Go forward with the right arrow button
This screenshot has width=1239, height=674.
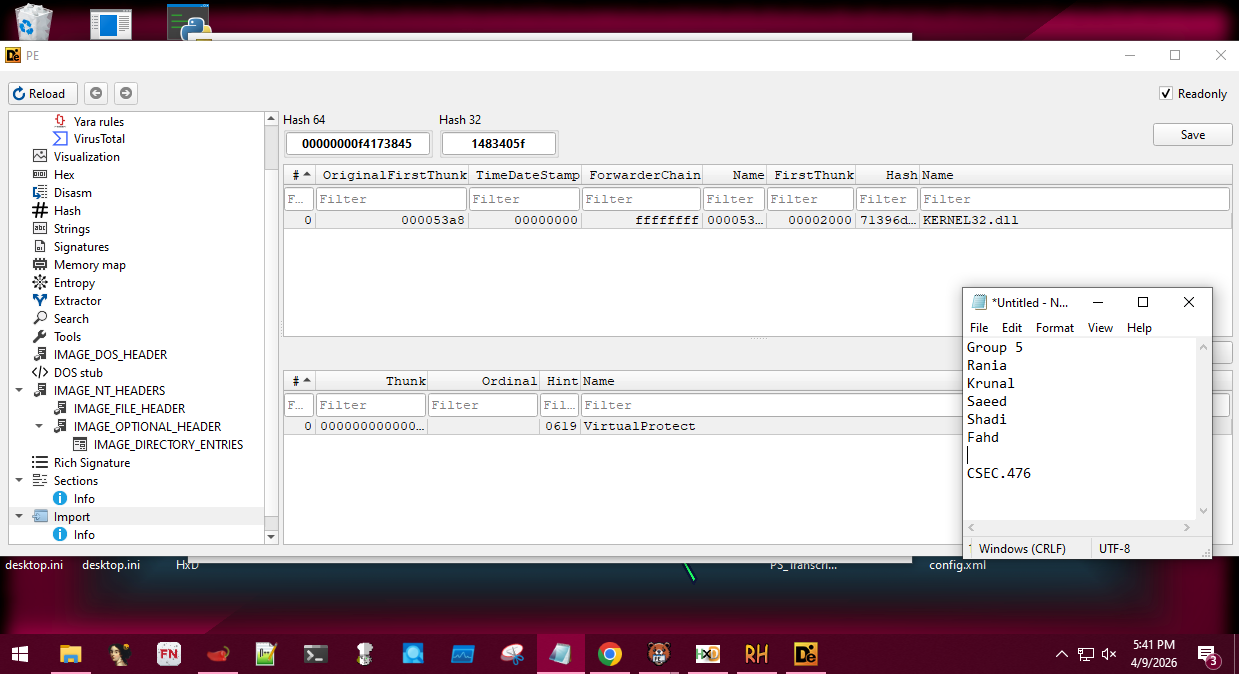coord(126,94)
